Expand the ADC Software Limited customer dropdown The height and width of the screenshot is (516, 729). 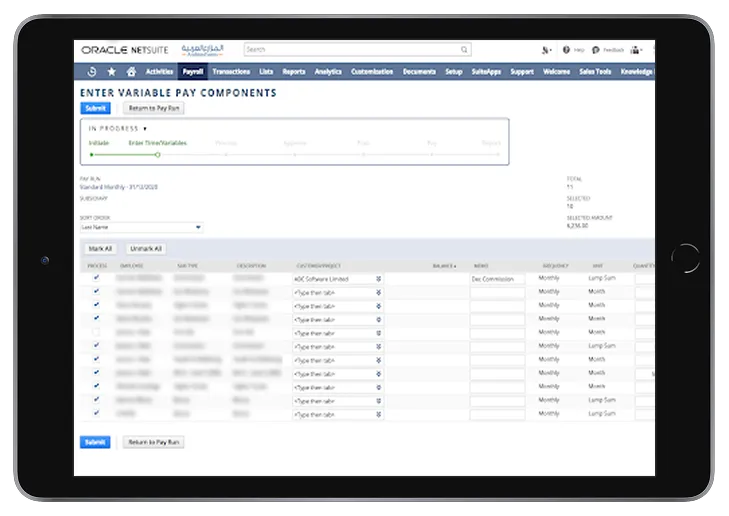pyautogui.click(x=378, y=278)
